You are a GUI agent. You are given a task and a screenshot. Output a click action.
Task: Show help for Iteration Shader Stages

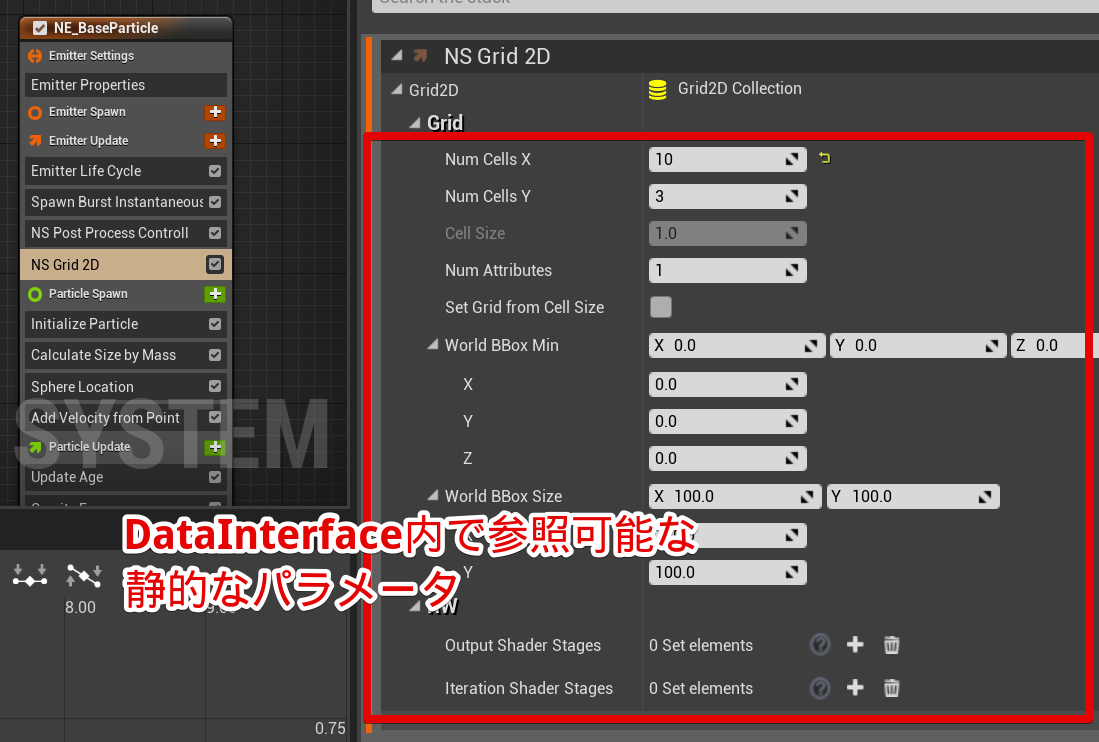tap(820, 688)
